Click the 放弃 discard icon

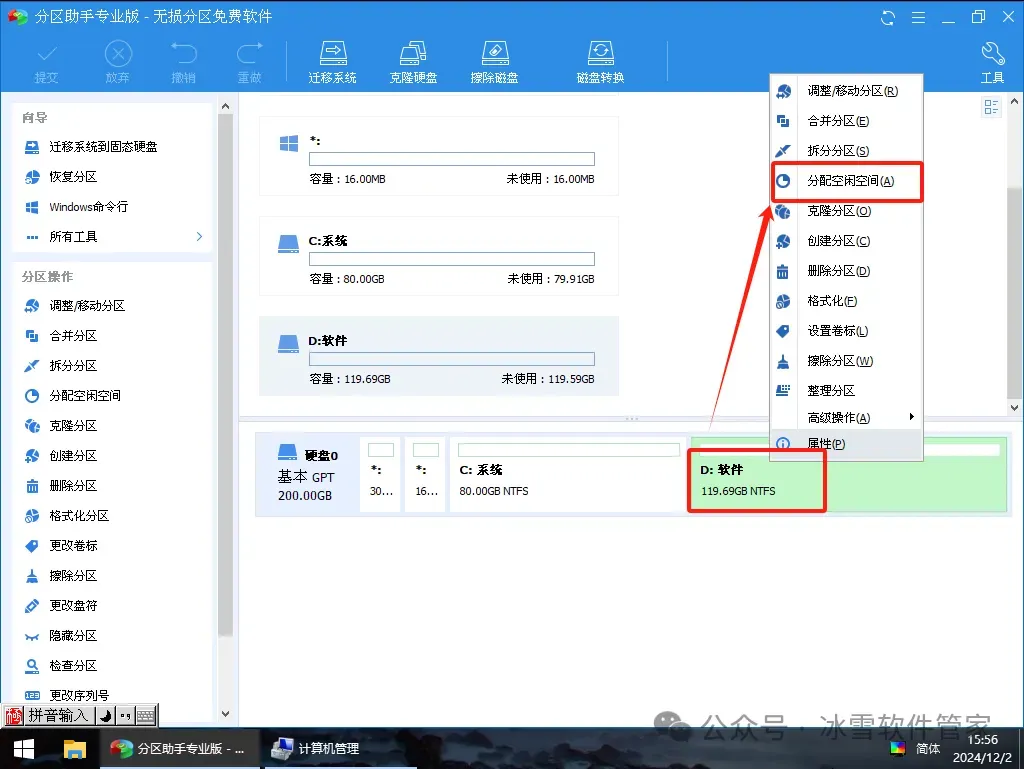coord(118,63)
